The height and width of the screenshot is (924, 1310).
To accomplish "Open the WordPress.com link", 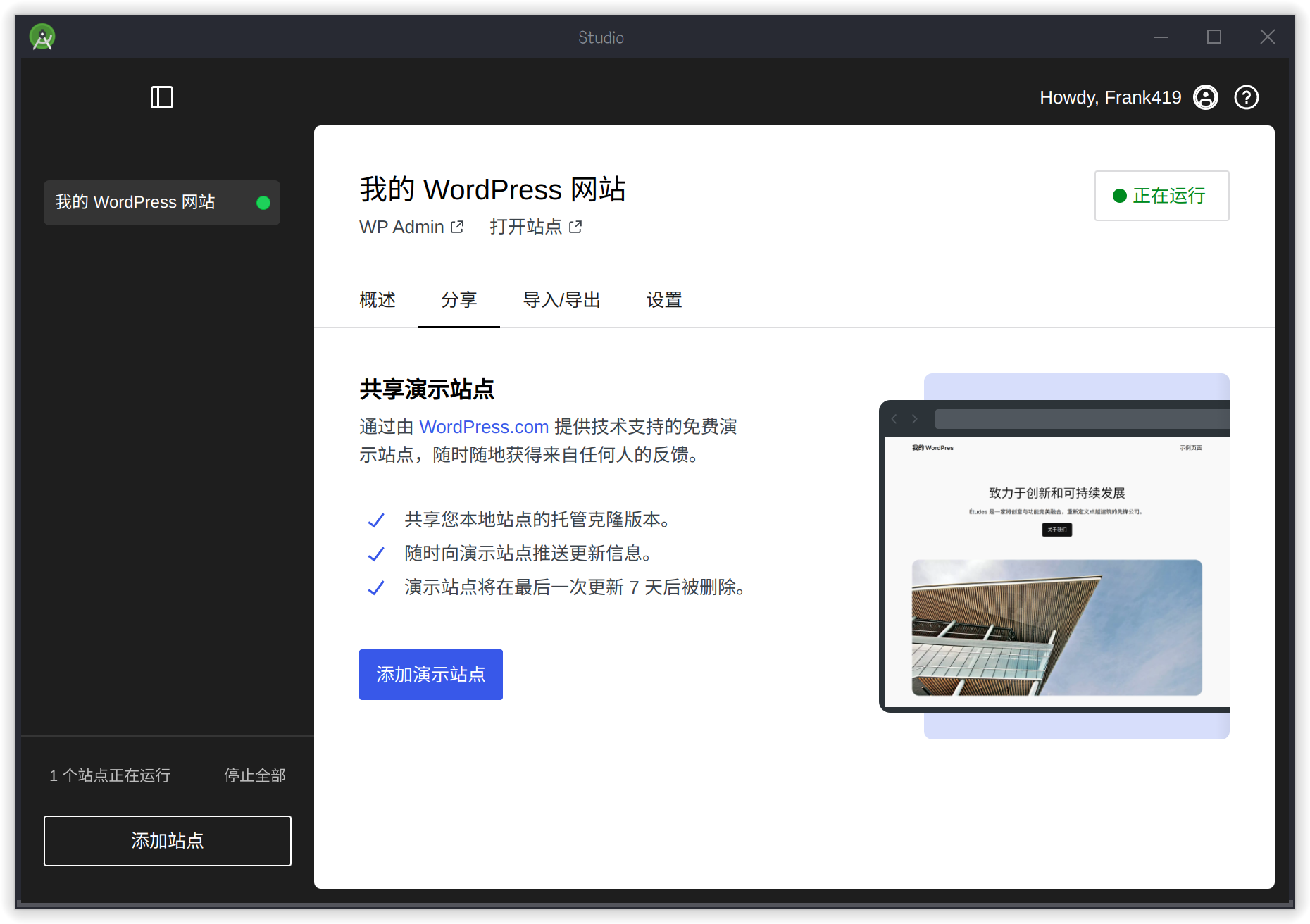I will pos(484,427).
